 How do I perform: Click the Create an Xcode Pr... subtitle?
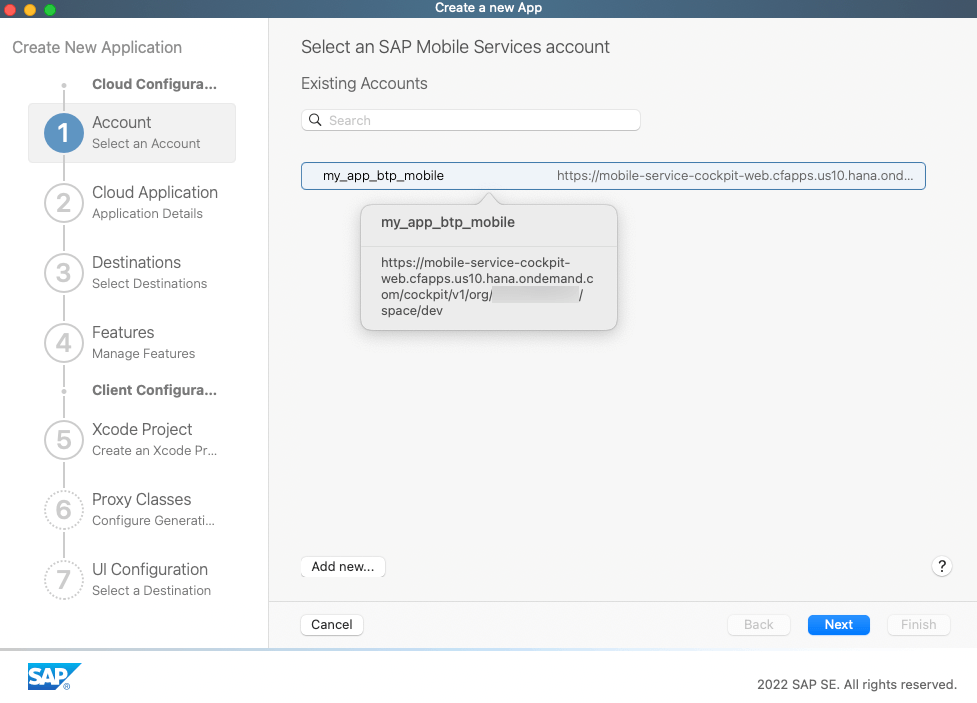155,450
